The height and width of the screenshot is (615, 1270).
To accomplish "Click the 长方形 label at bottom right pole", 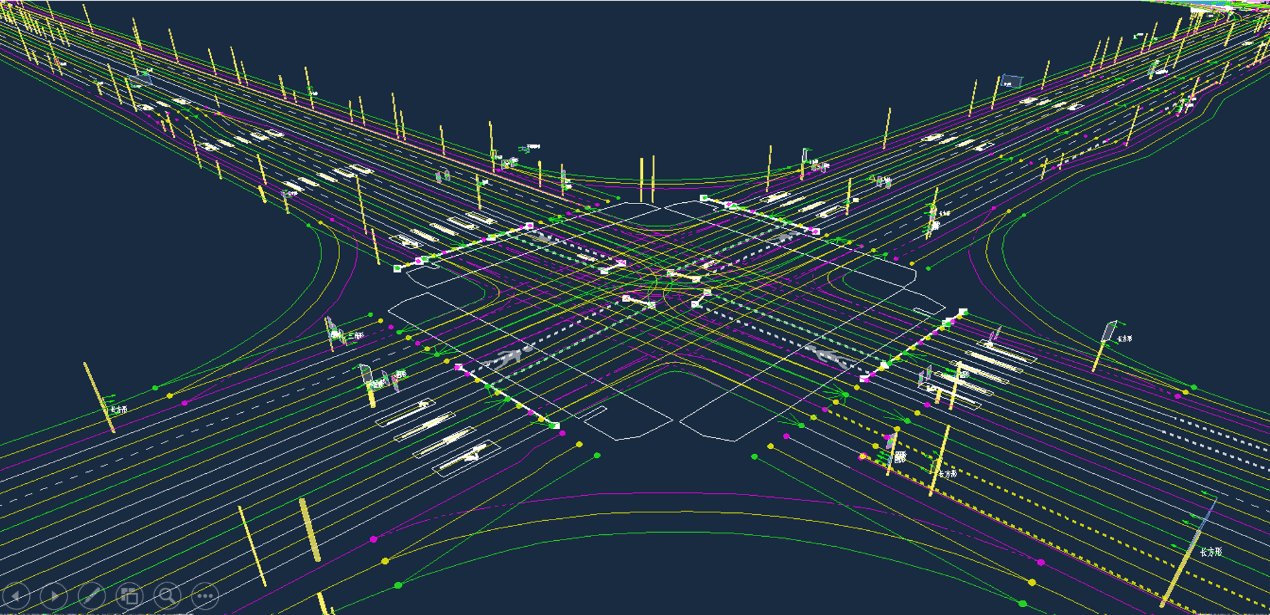I will click(x=1211, y=551).
